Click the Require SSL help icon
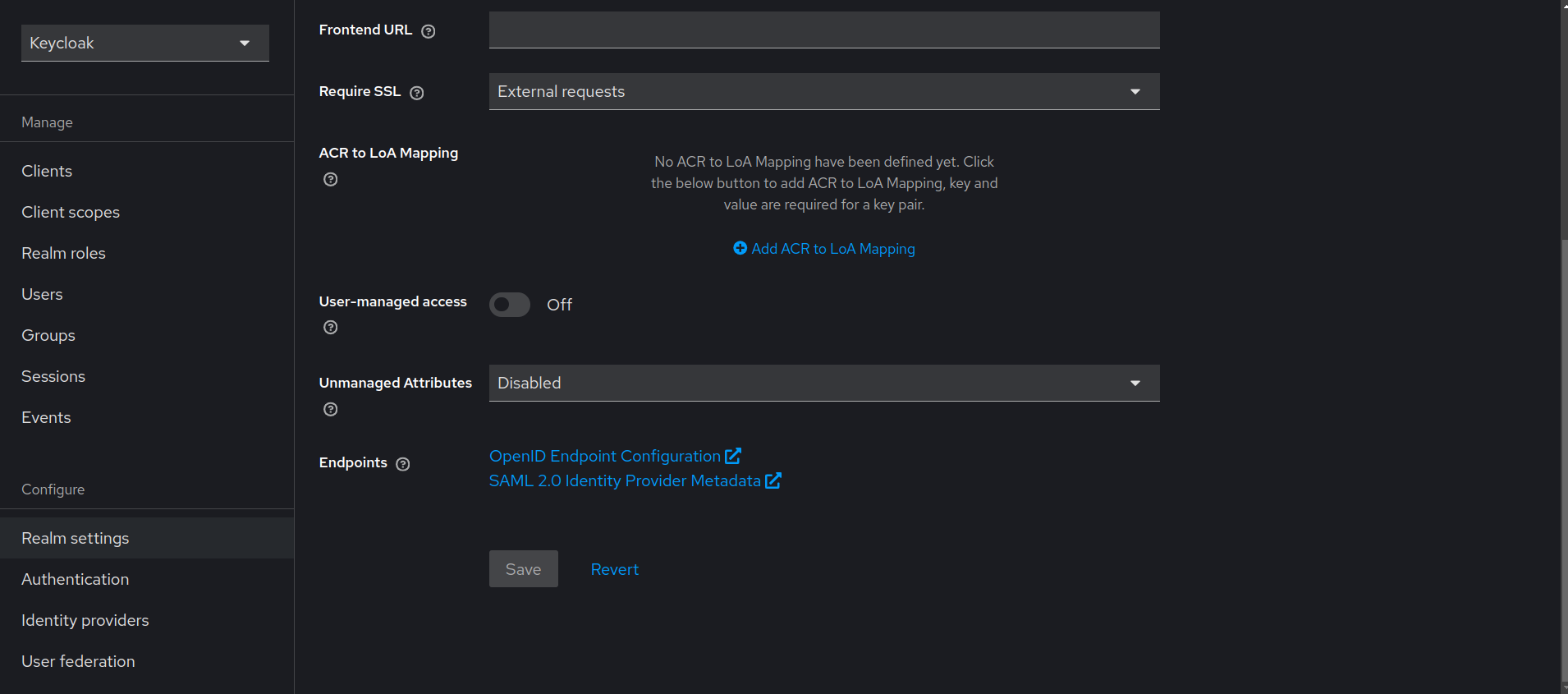This screenshot has width=1568, height=694. coord(417,93)
